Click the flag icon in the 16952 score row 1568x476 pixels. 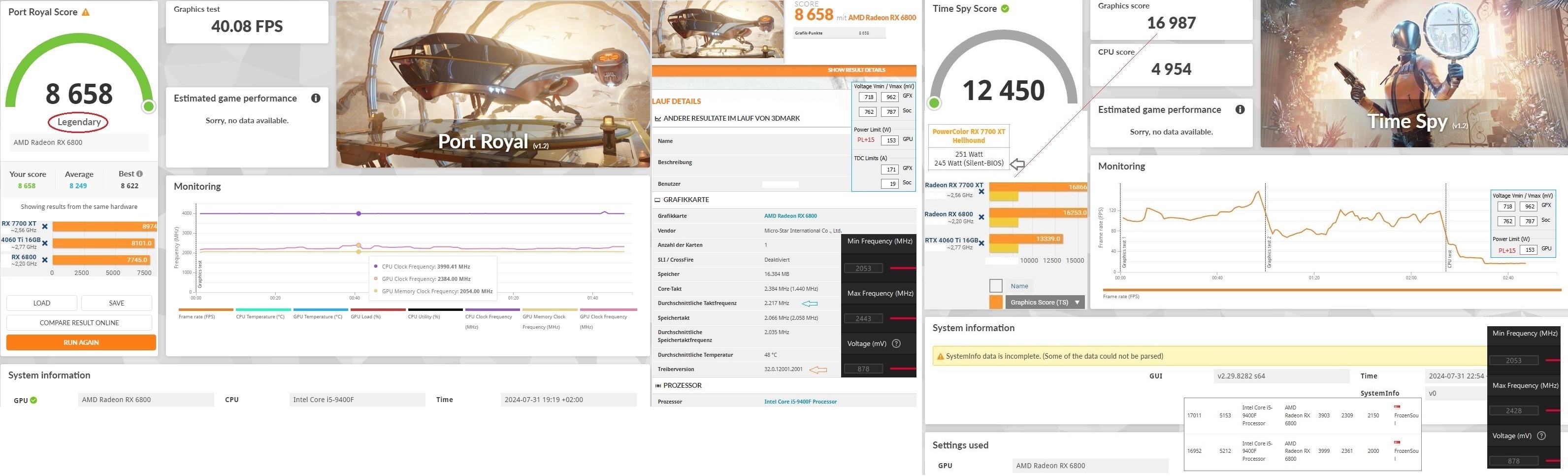coord(1397,442)
